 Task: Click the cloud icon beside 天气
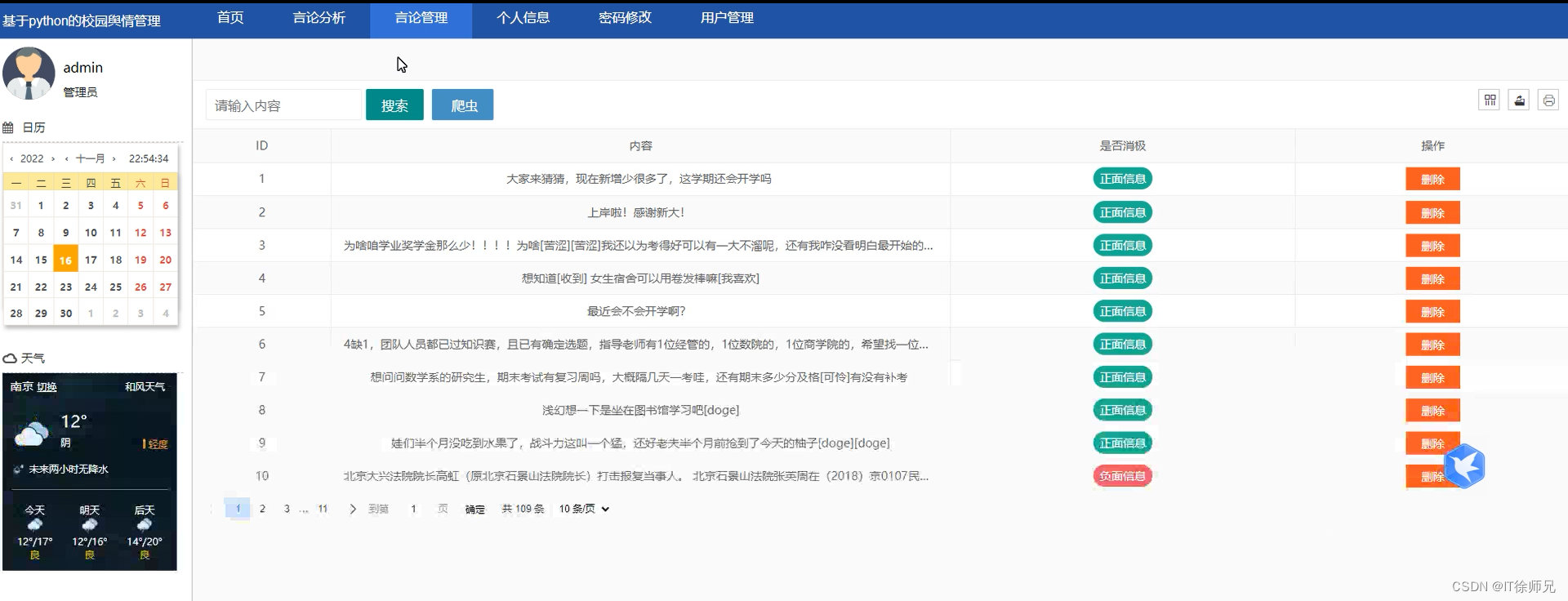pyautogui.click(x=10, y=358)
